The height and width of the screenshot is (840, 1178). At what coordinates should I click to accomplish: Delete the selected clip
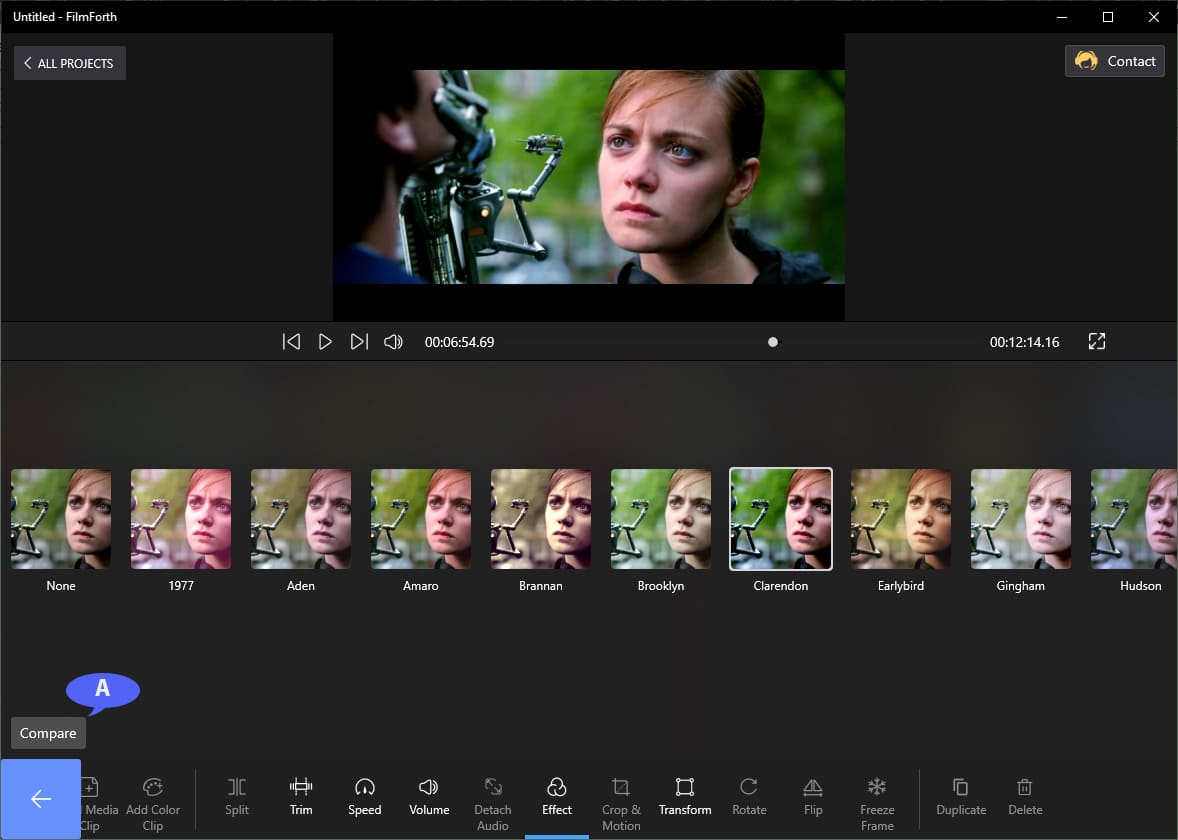(1025, 797)
